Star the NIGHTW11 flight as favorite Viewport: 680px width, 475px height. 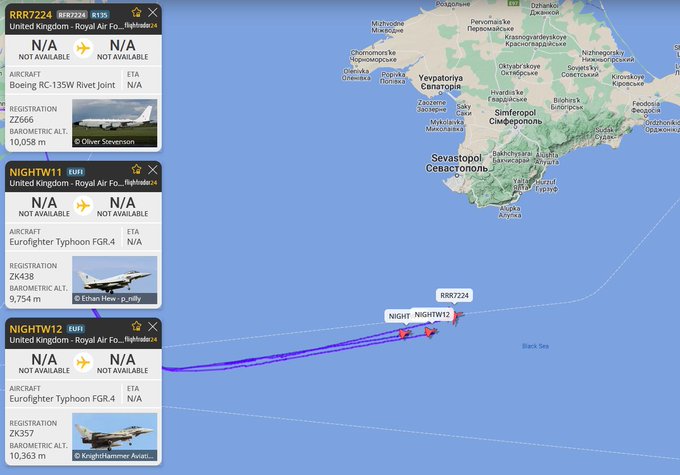[x=137, y=169]
